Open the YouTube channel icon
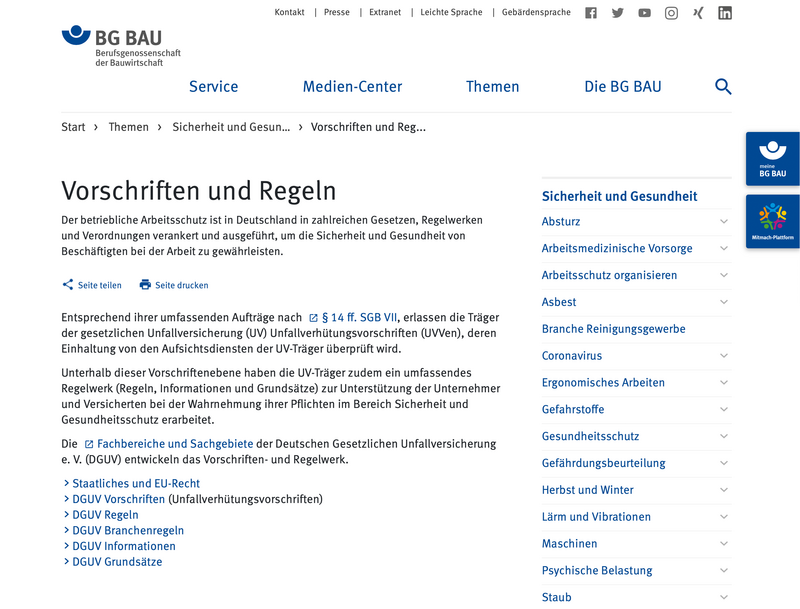 click(x=644, y=13)
